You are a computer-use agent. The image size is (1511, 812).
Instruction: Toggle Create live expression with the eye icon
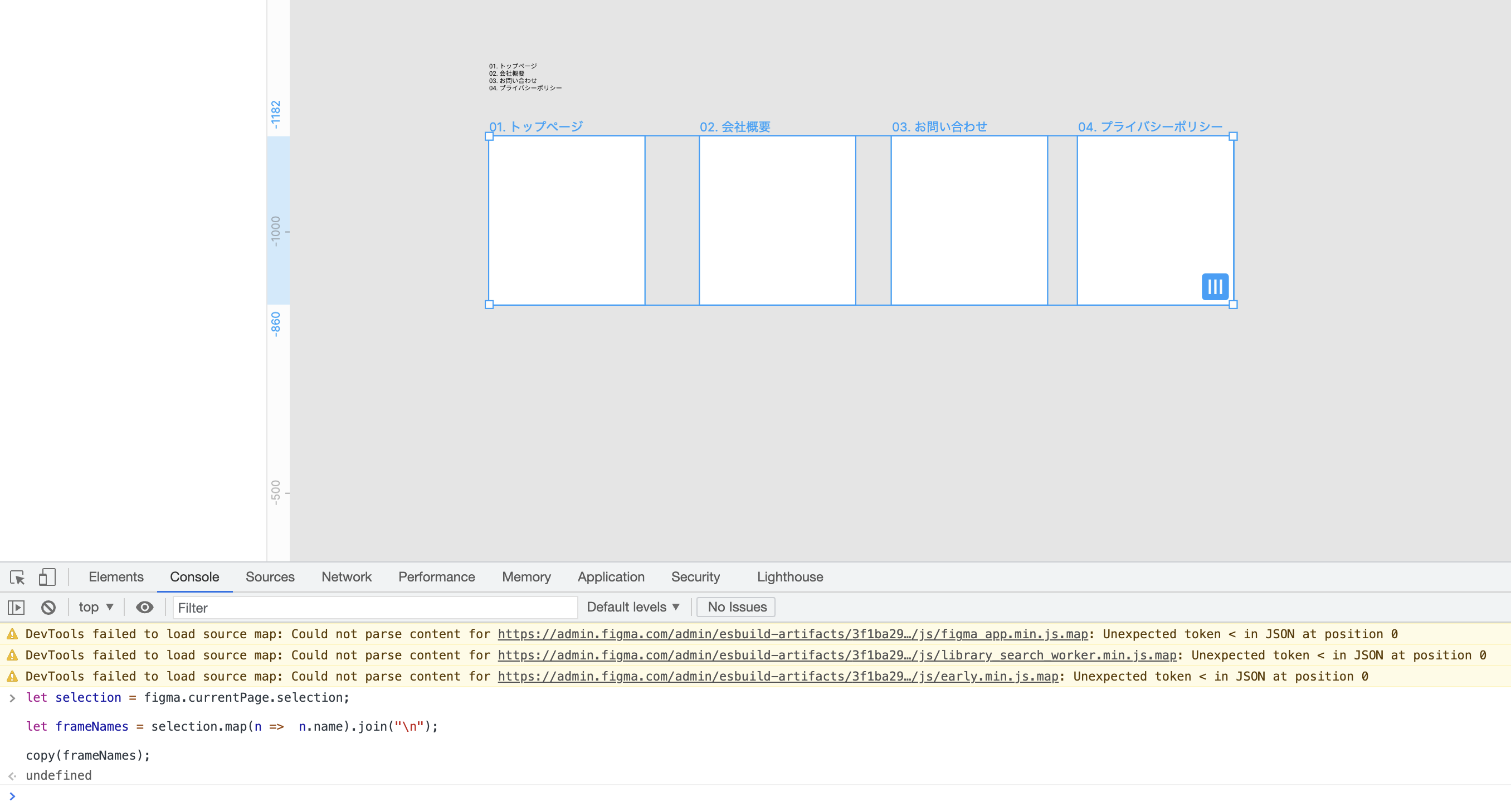point(144,608)
